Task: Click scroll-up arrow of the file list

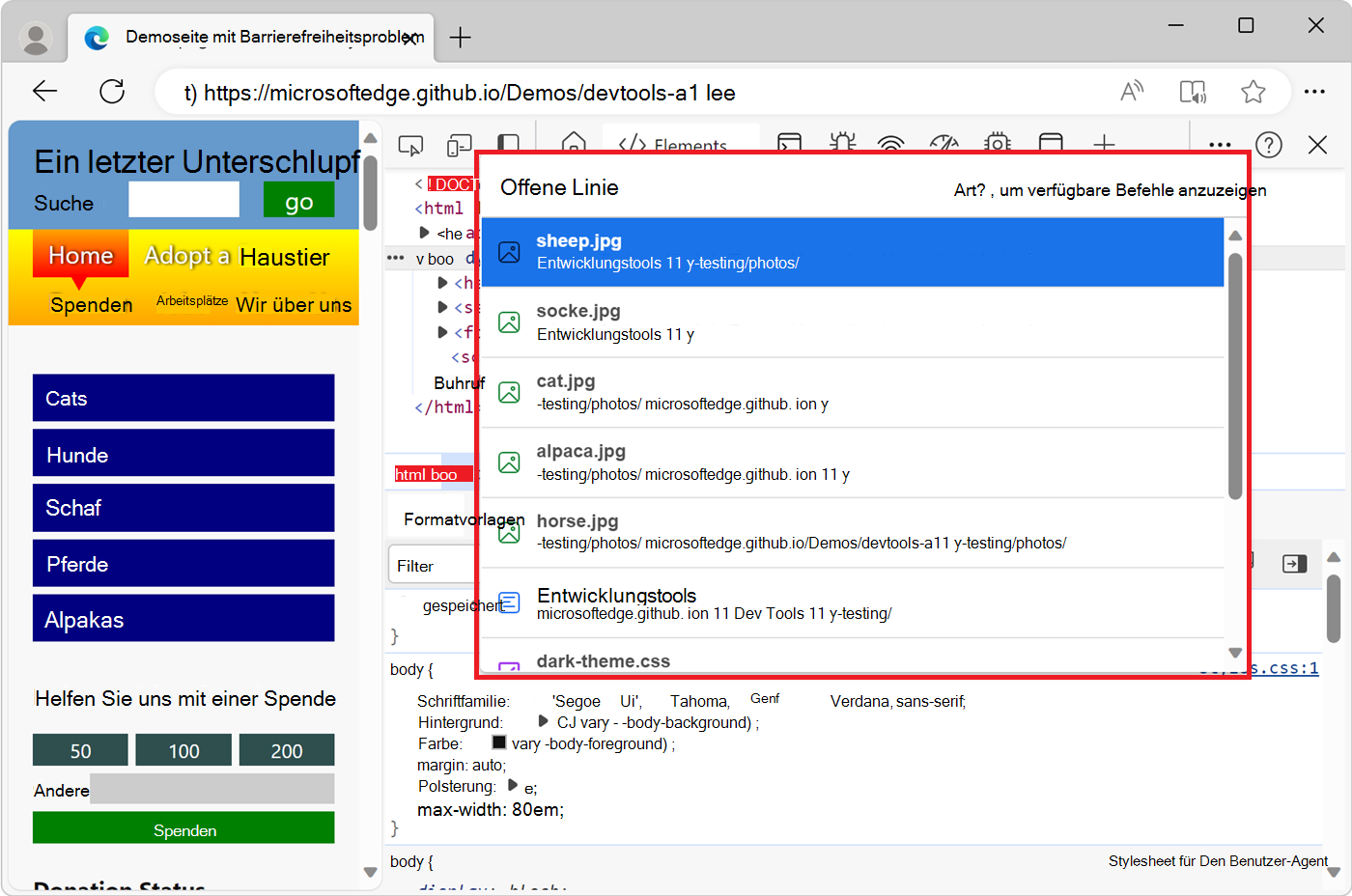Action: click(x=1235, y=235)
